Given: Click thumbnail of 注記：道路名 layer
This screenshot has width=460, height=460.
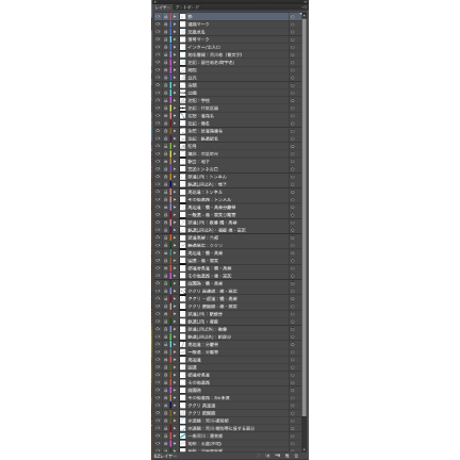Looking at the screenshot, I should click(183, 116).
